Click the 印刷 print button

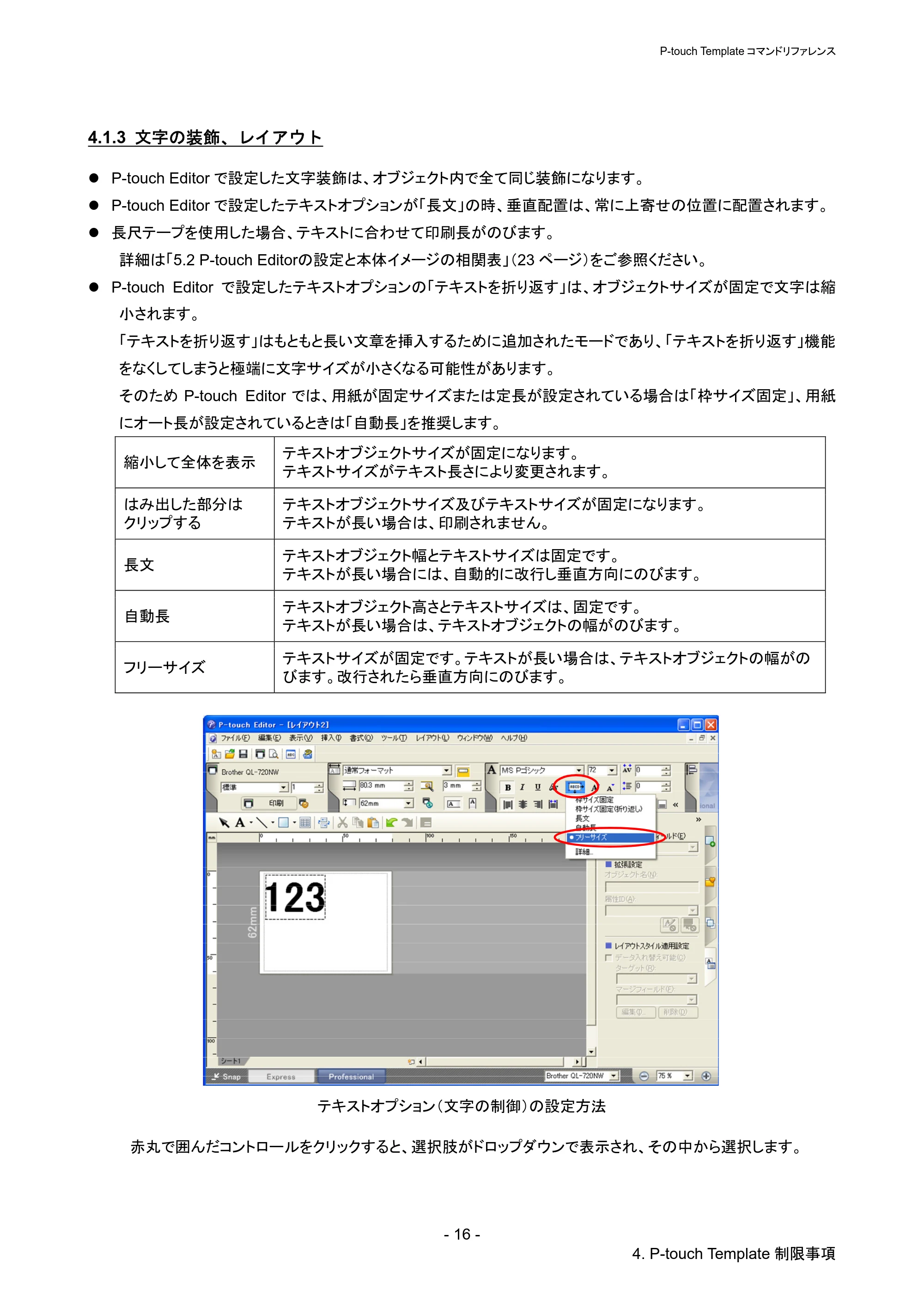pos(269,803)
